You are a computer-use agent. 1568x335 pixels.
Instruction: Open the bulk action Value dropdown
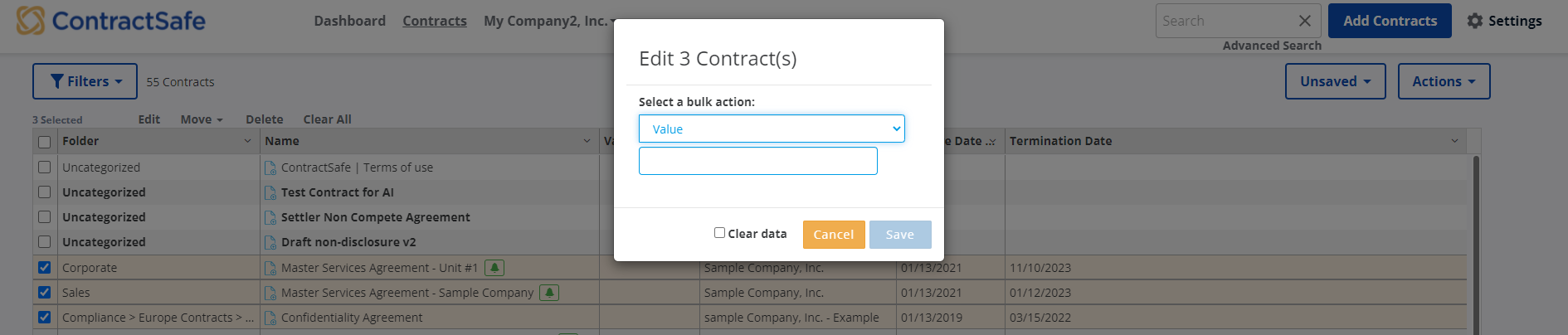772,129
